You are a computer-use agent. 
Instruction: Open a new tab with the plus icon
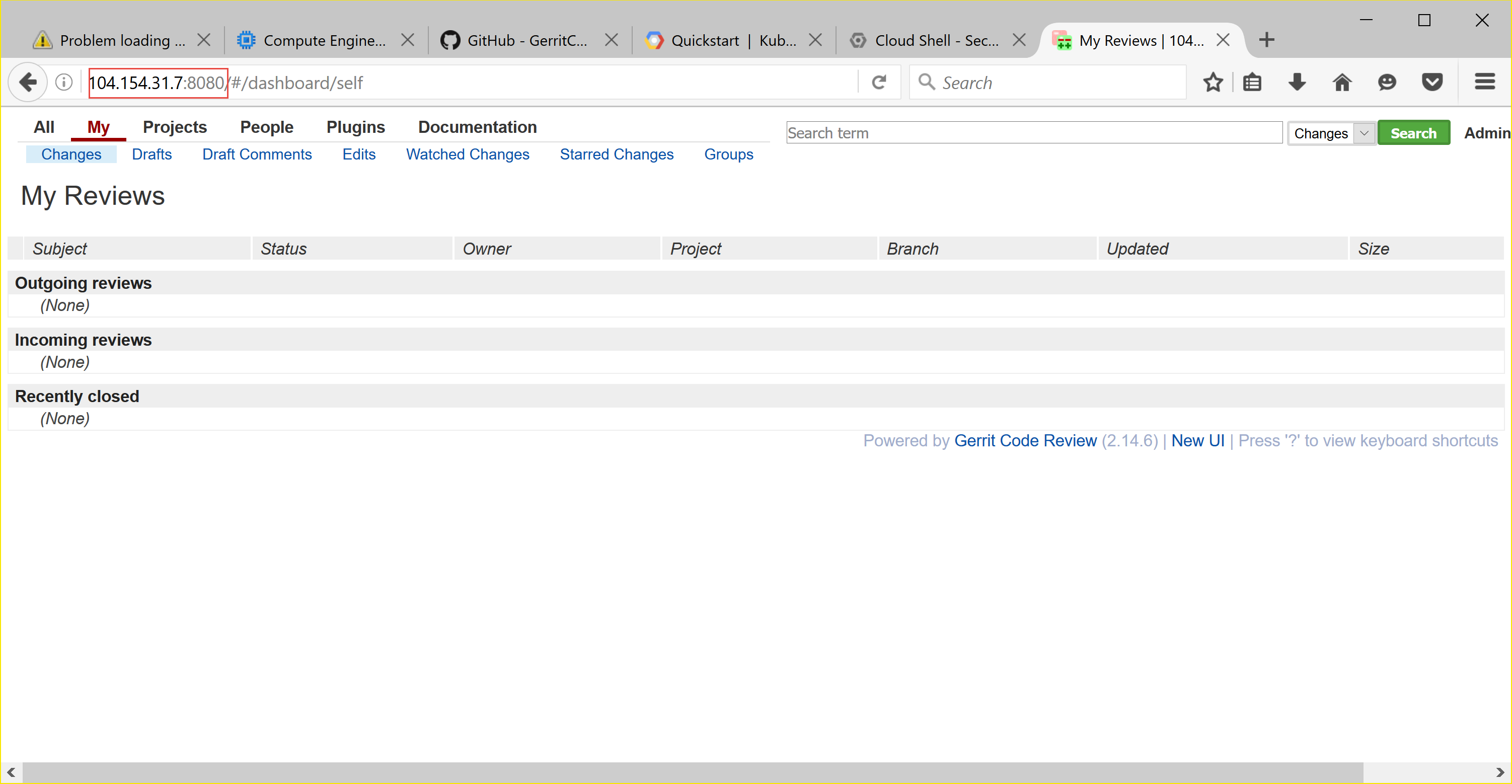pyautogui.click(x=1267, y=40)
